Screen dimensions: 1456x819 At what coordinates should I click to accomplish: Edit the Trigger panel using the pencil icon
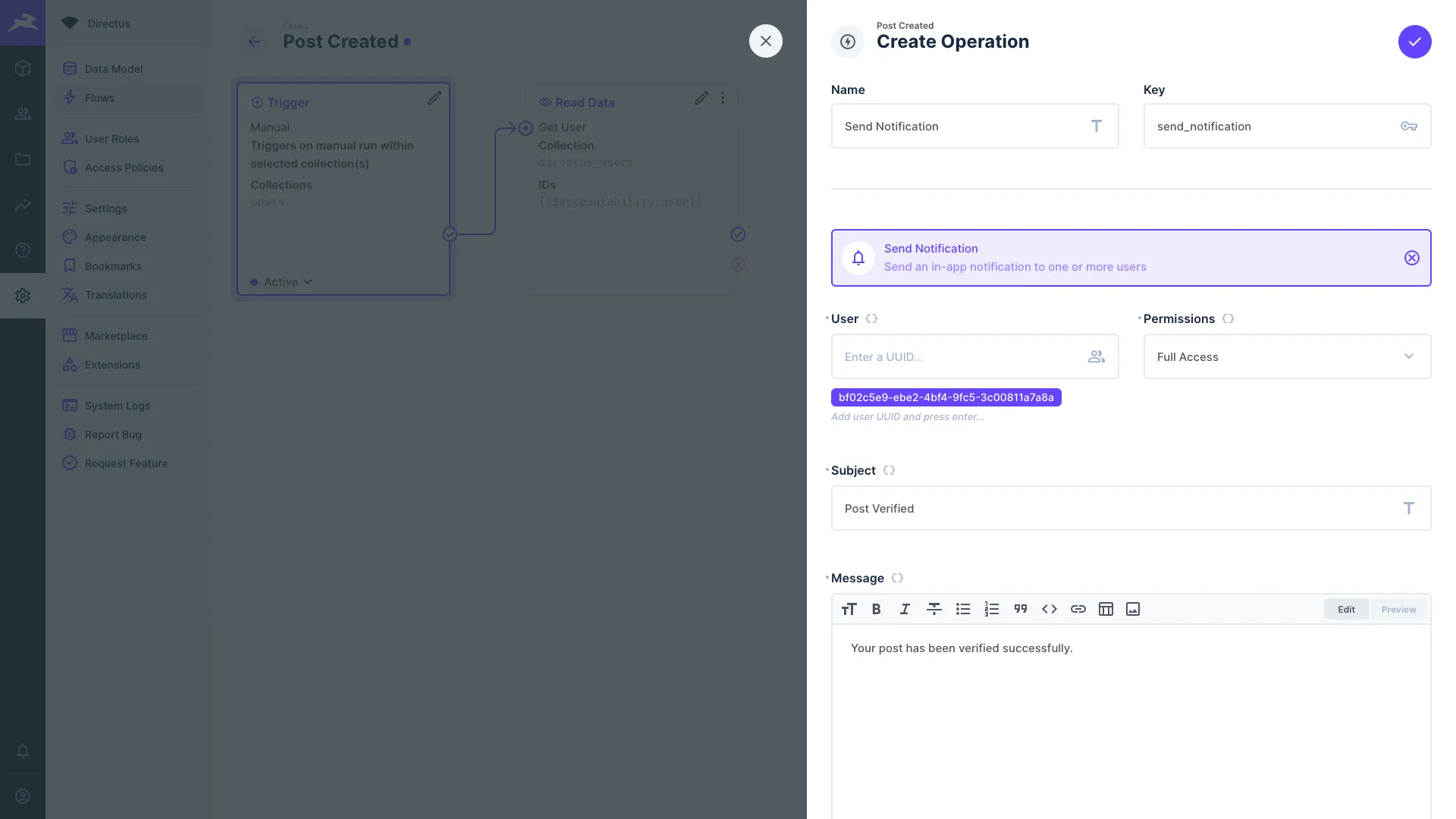[435, 98]
